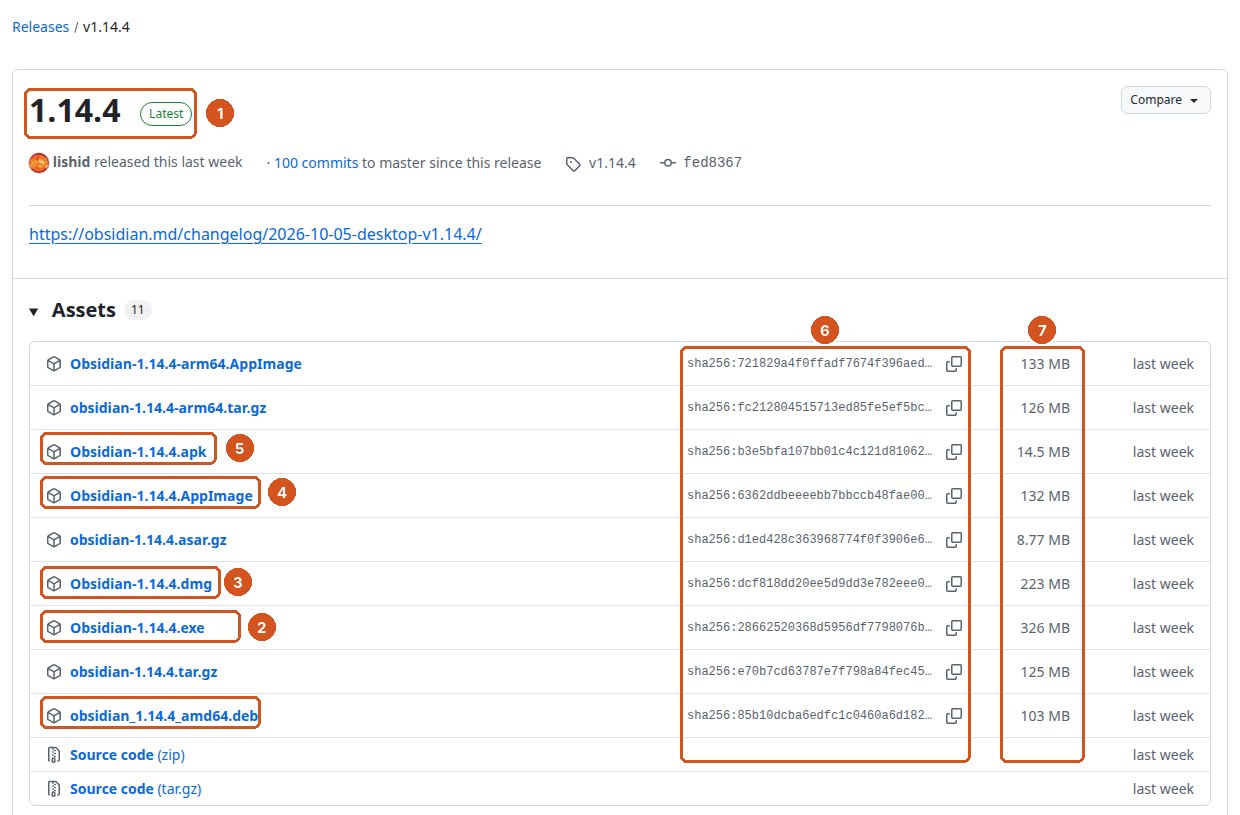Viewport: 1240px width, 815px height.
Task: Go to Releases breadcrumb link
Action: tap(40, 27)
